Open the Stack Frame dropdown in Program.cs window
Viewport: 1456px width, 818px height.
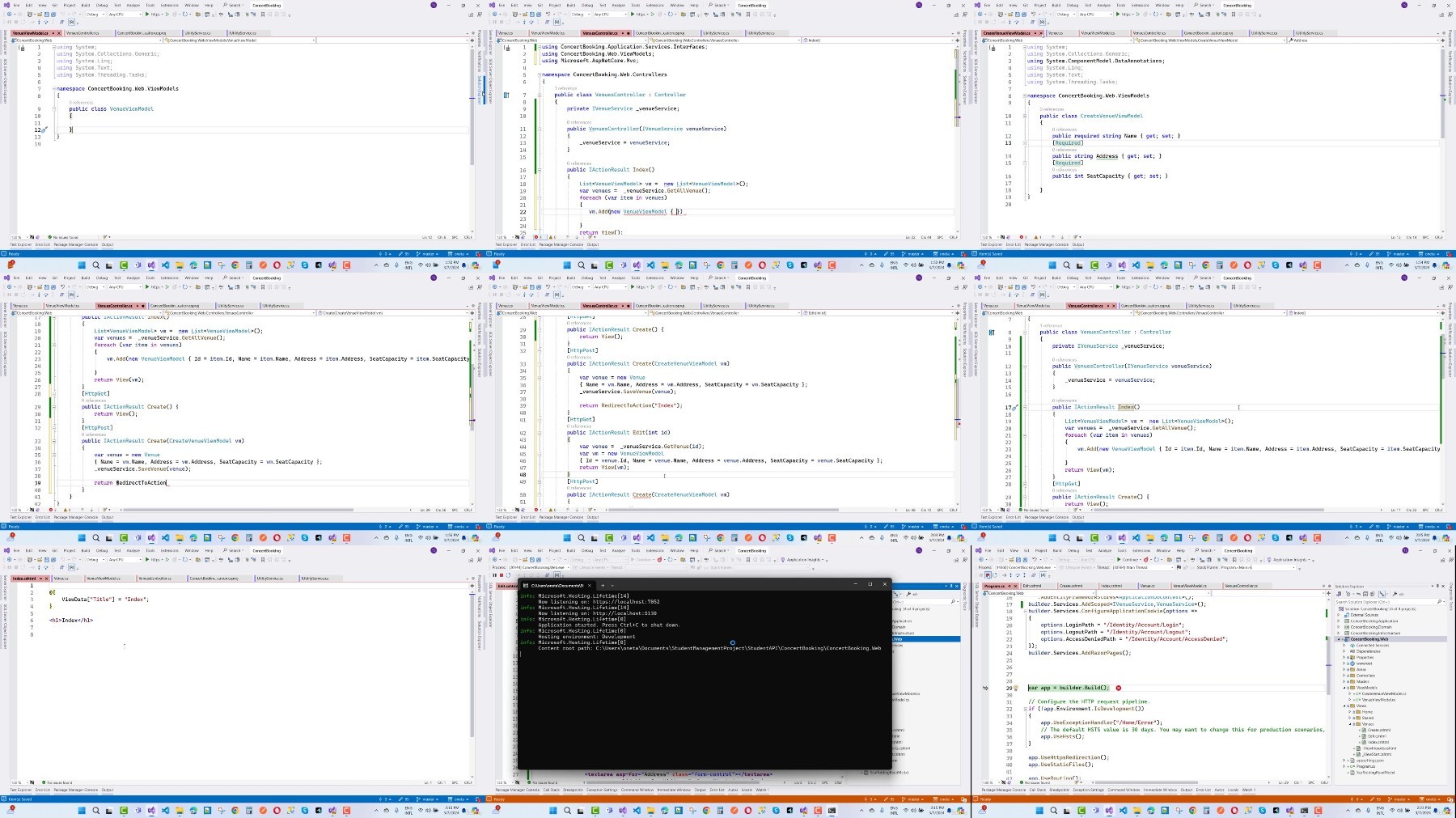(x=1258, y=567)
